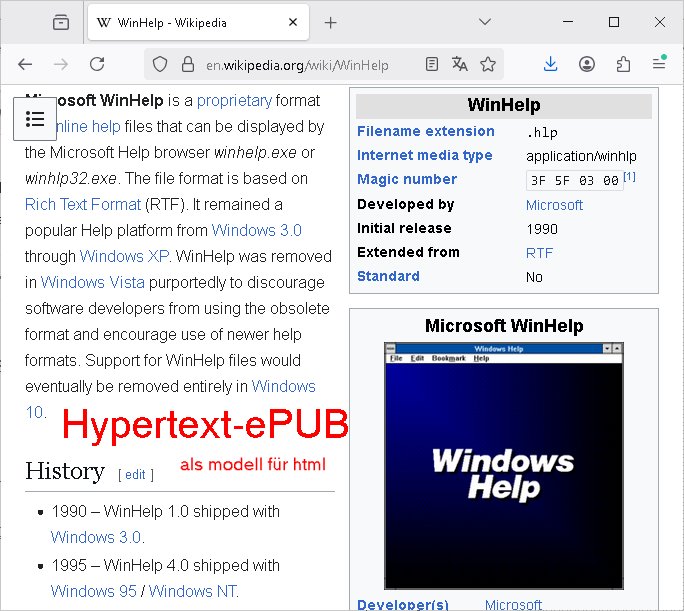Open the extensions puzzle icon
684x611 pixels.
[623, 64]
